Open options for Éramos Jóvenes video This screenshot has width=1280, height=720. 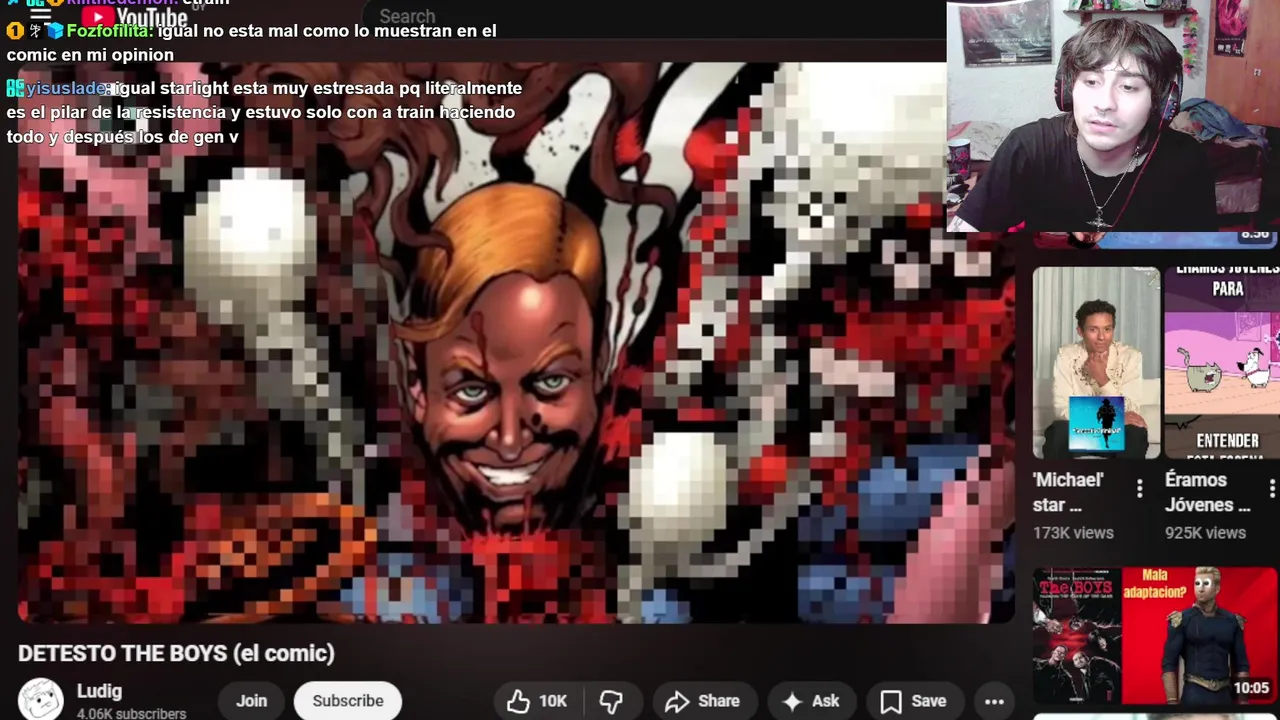(x=1271, y=488)
